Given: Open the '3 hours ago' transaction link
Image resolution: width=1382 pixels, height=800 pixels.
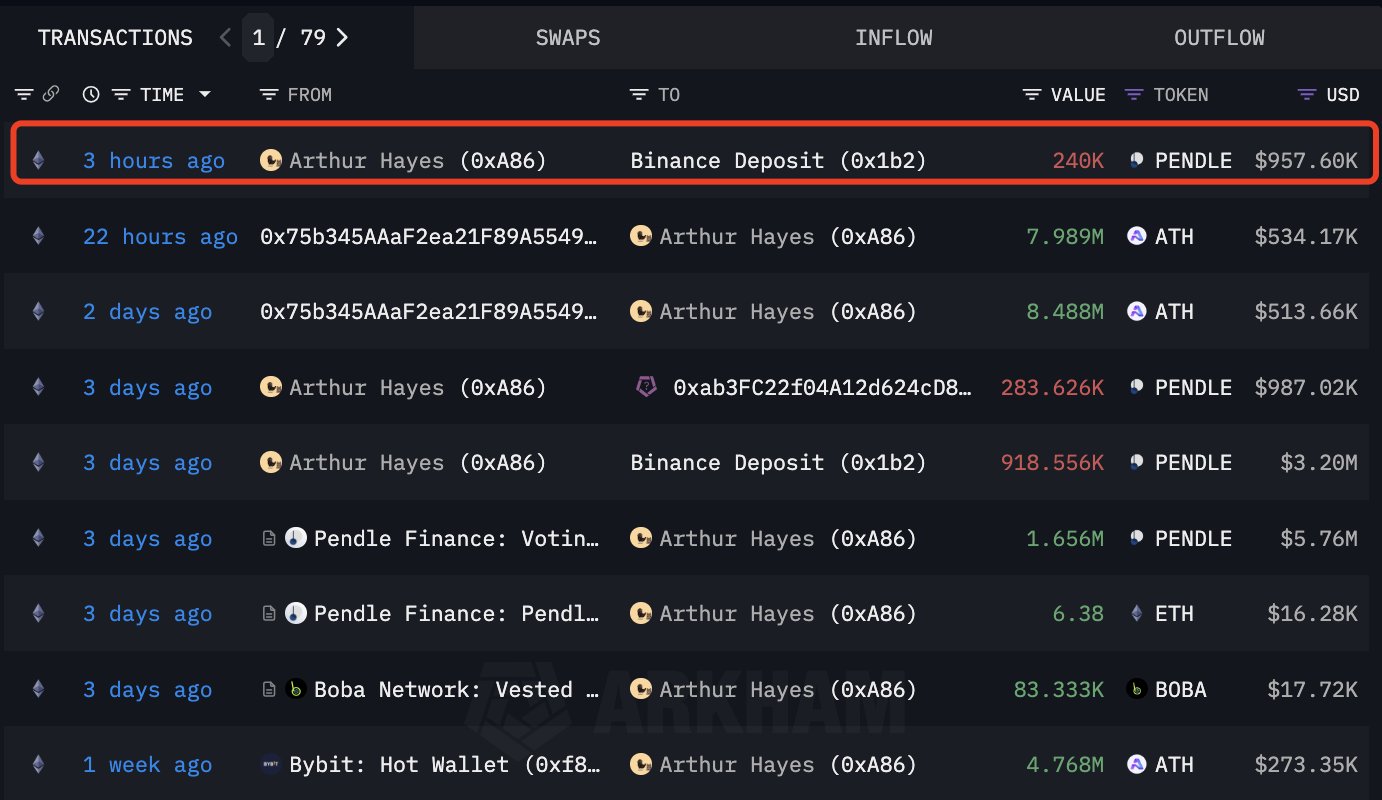Looking at the screenshot, I should 153,161.
